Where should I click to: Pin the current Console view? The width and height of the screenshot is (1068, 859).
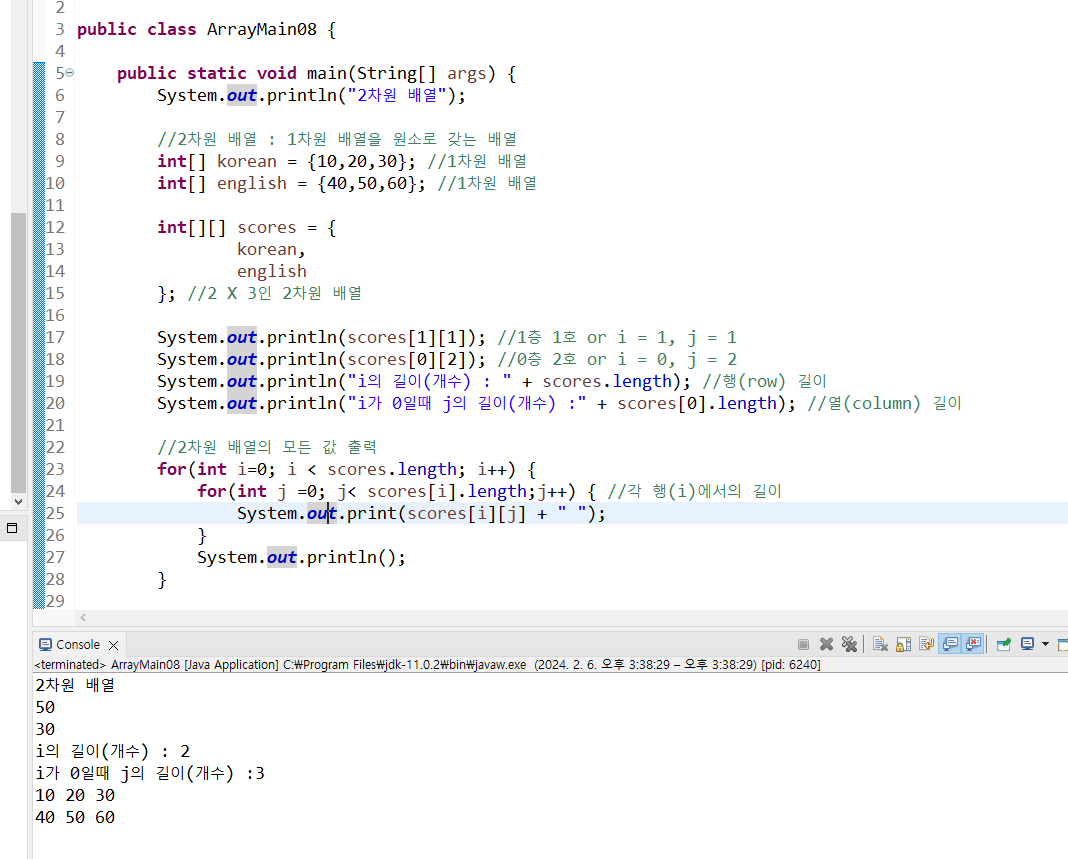[1003, 644]
